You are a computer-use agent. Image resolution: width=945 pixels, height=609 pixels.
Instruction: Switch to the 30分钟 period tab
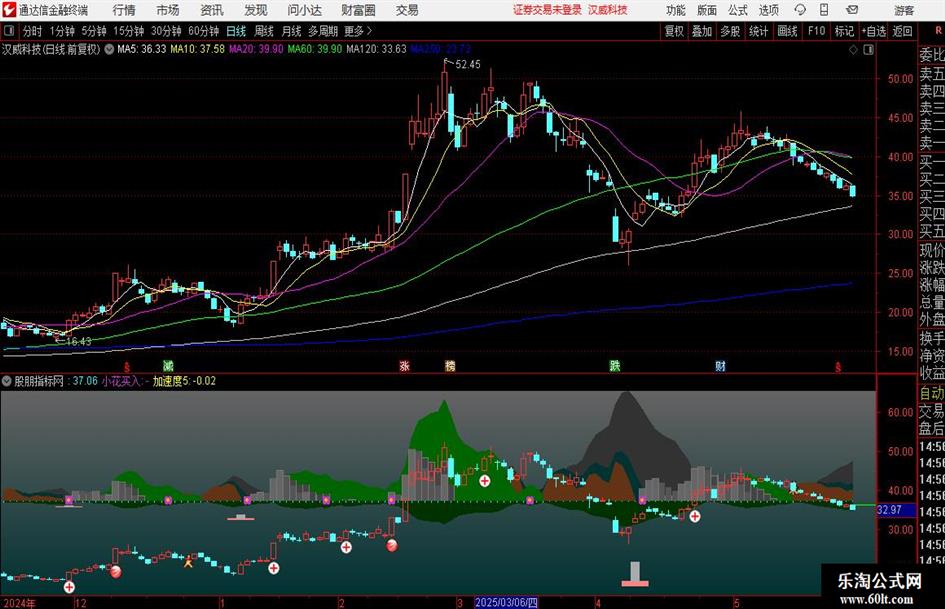166,31
